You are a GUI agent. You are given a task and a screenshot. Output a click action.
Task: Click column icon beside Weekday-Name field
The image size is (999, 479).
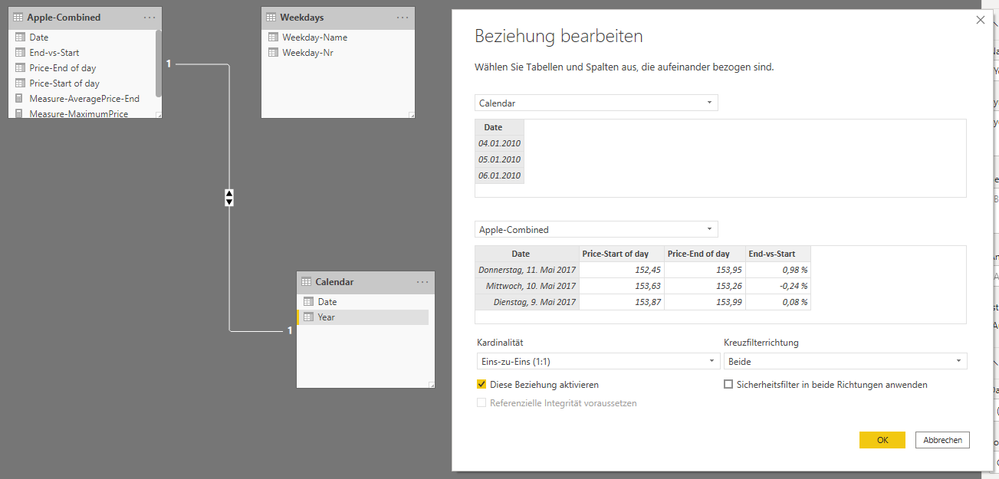273,38
